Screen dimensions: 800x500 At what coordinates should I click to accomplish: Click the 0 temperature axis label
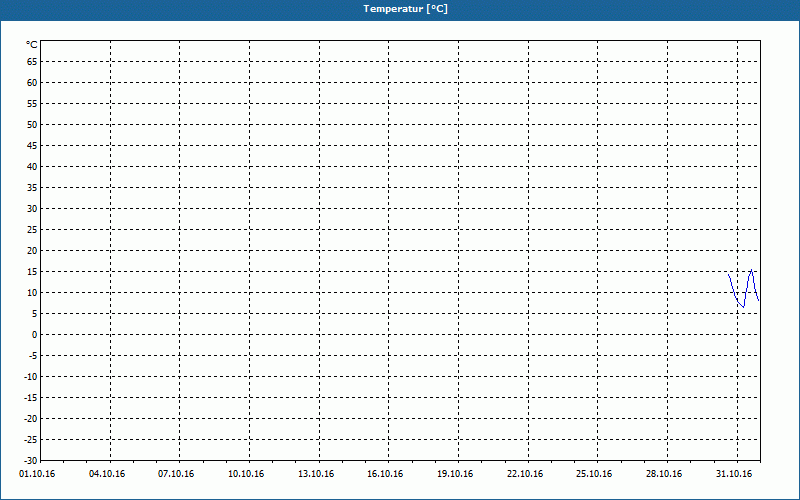(x=35, y=335)
